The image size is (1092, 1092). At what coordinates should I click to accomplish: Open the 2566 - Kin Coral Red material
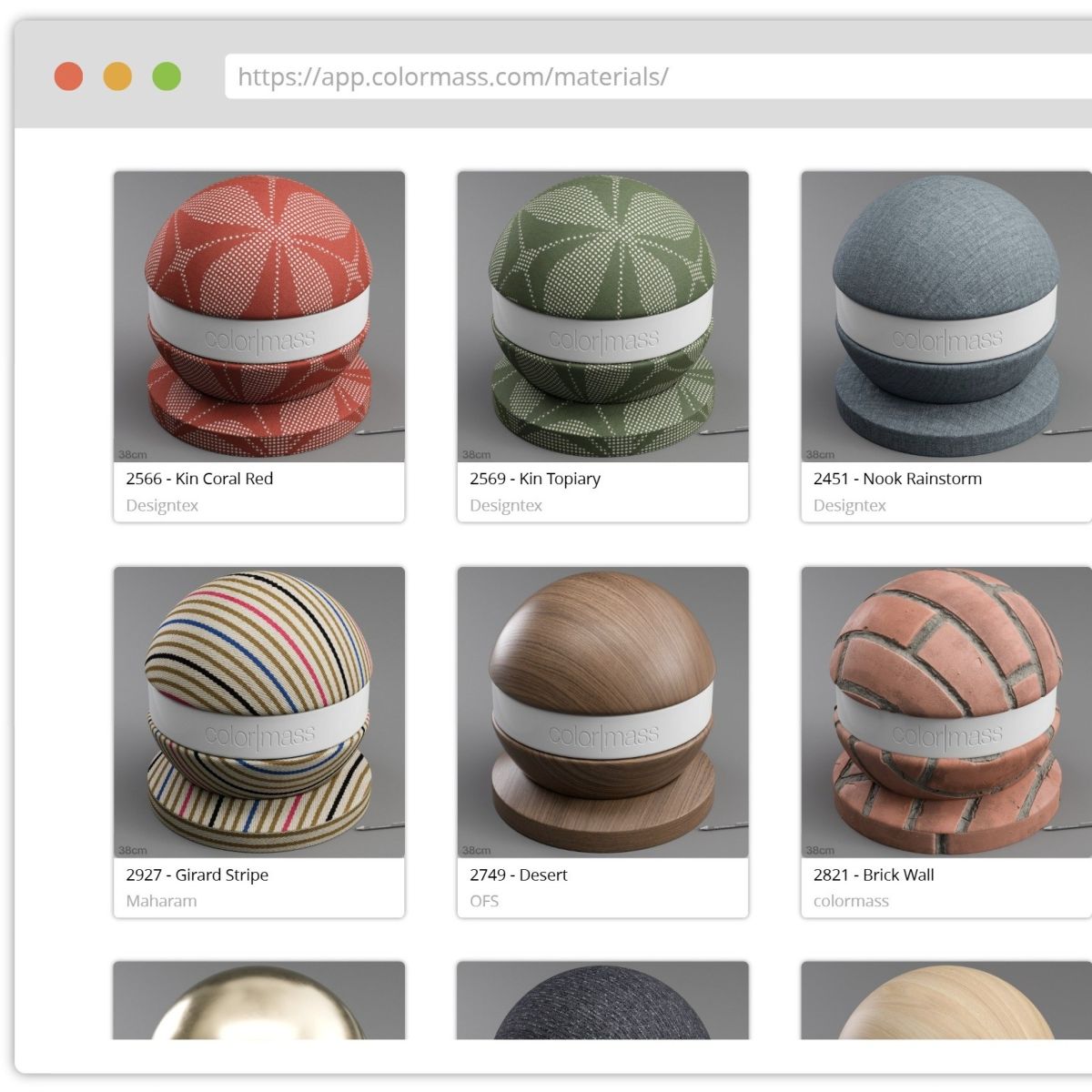coord(258,314)
